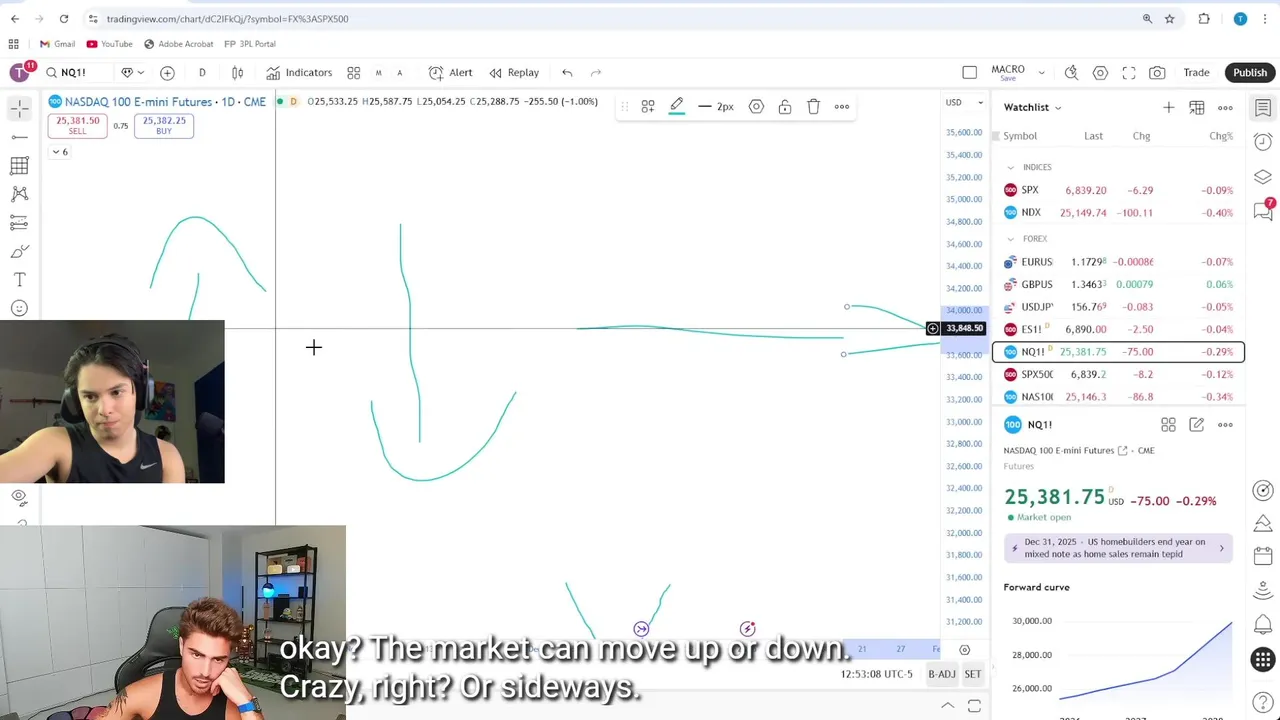Image resolution: width=1280 pixels, height=720 pixels.
Task: Take a chart snapshot with camera icon
Action: pos(1157,73)
